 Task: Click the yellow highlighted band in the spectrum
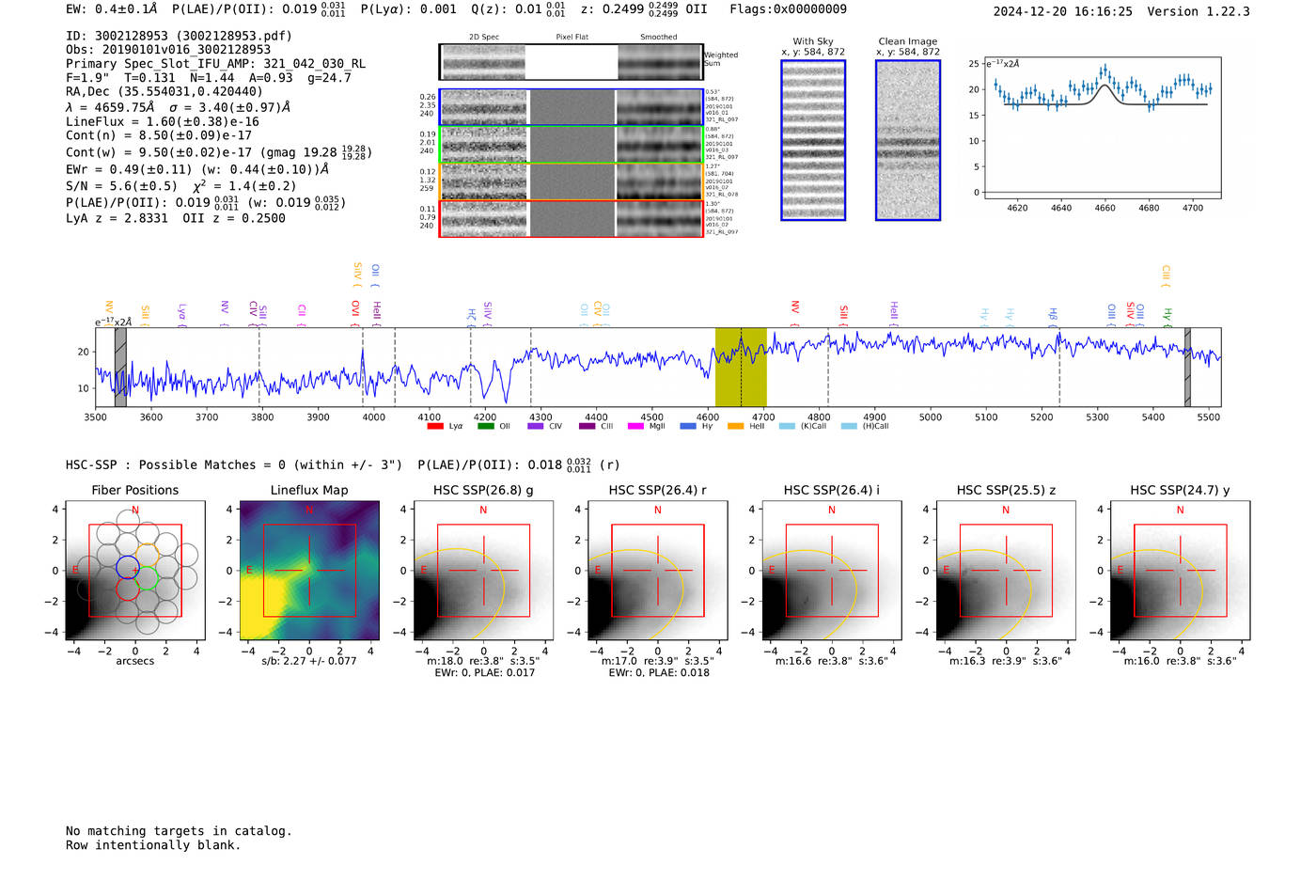coord(741,368)
